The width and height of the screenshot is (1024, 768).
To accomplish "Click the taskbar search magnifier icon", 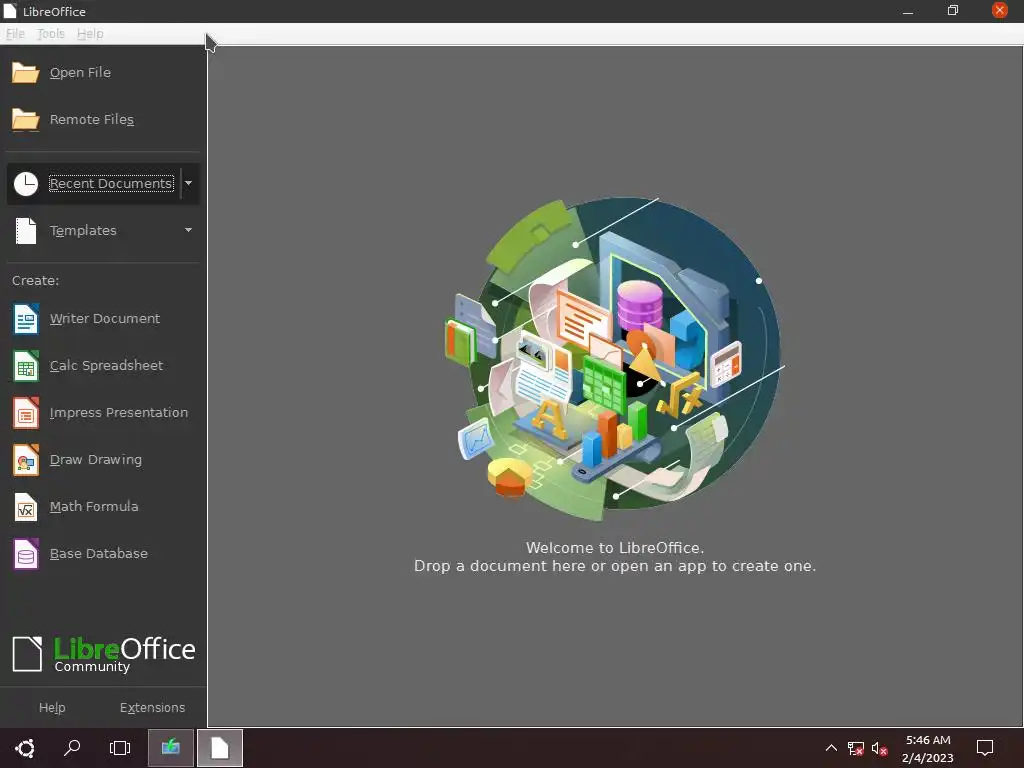I will pyautogui.click(x=72, y=748).
